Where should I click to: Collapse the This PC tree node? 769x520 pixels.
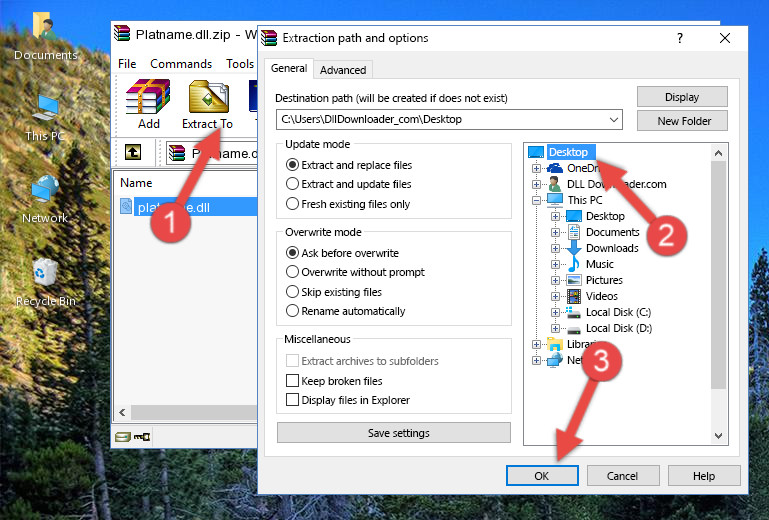point(536,200)
